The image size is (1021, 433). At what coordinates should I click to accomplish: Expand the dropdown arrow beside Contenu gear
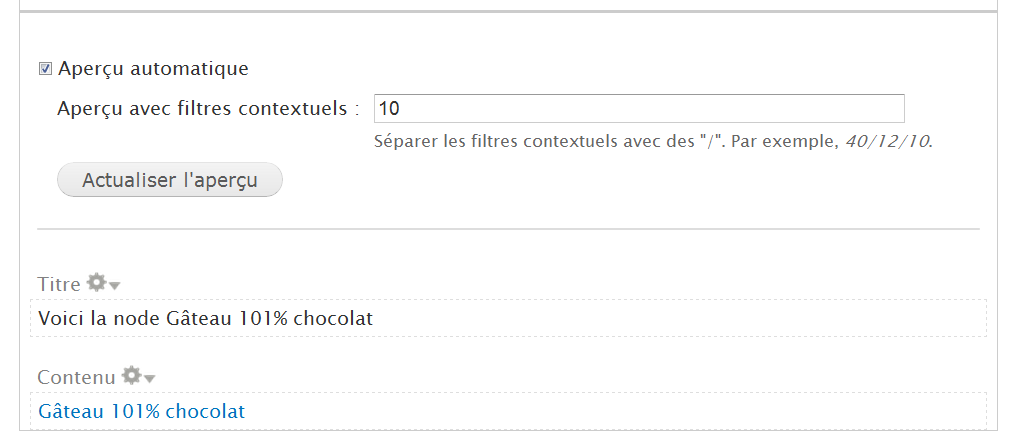tap(150, 378)
